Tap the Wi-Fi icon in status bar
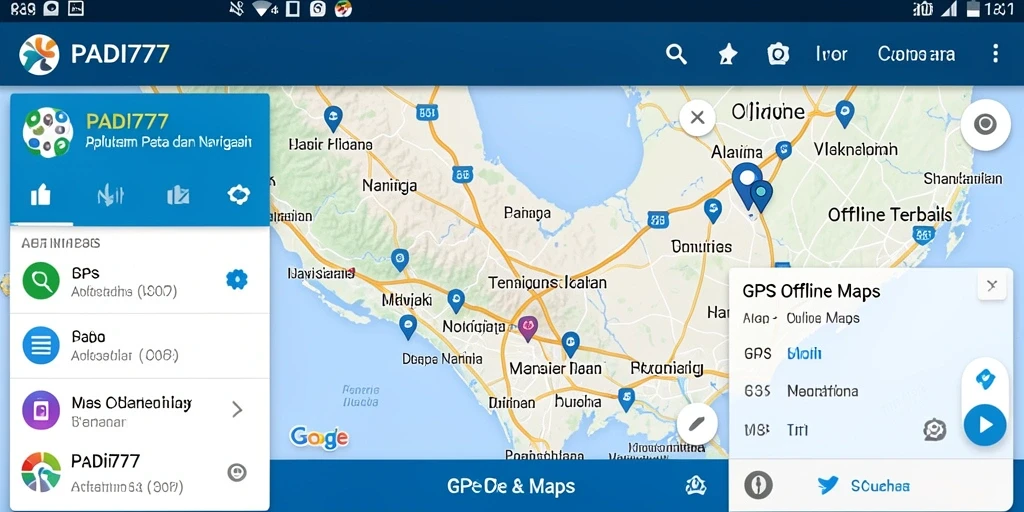This screenshot has width=1024, height=512. point(261,8)
